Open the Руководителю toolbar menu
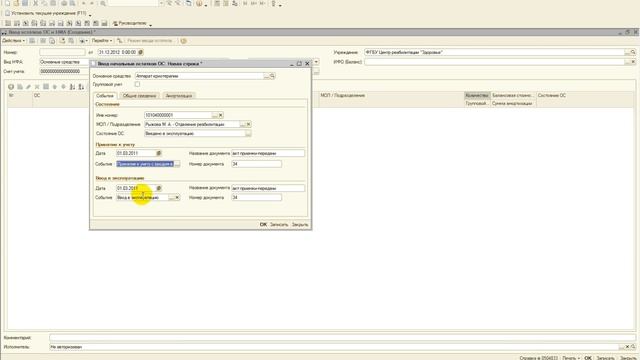The image size is (640, 360). (x=131, y=23)
